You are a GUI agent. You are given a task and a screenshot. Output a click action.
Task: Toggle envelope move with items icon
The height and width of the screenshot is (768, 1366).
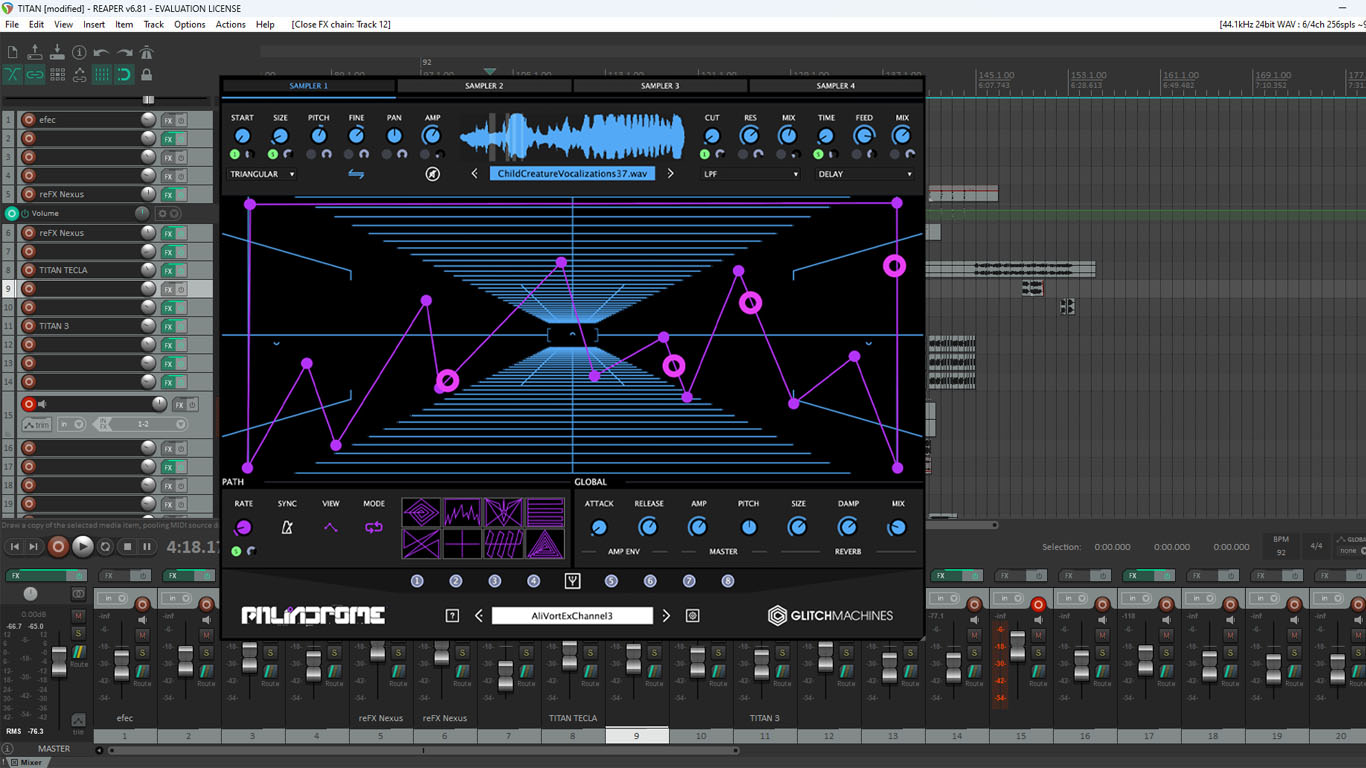(79, 74)
